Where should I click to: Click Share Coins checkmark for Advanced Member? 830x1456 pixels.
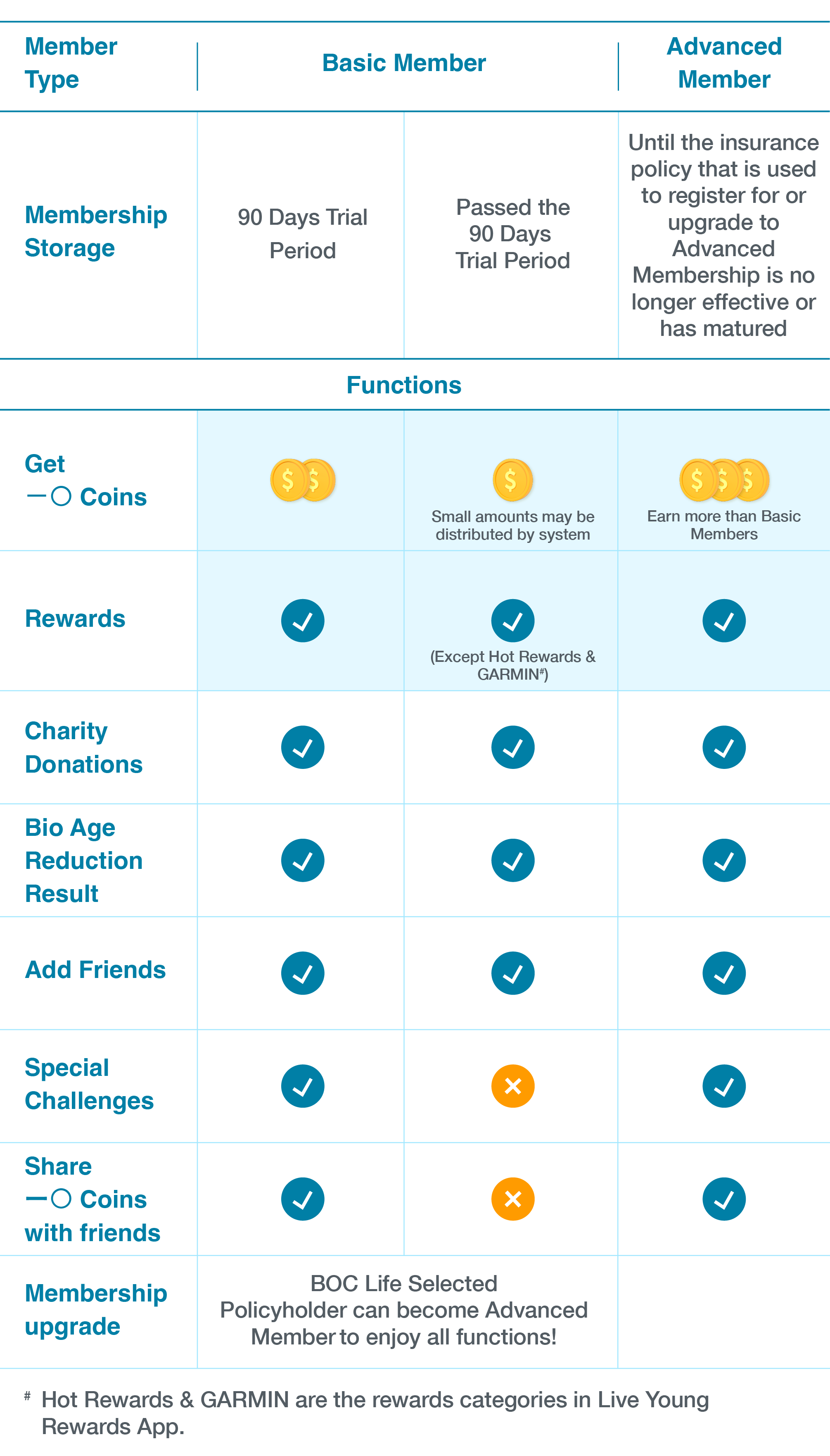click(x=724, y=1199)
